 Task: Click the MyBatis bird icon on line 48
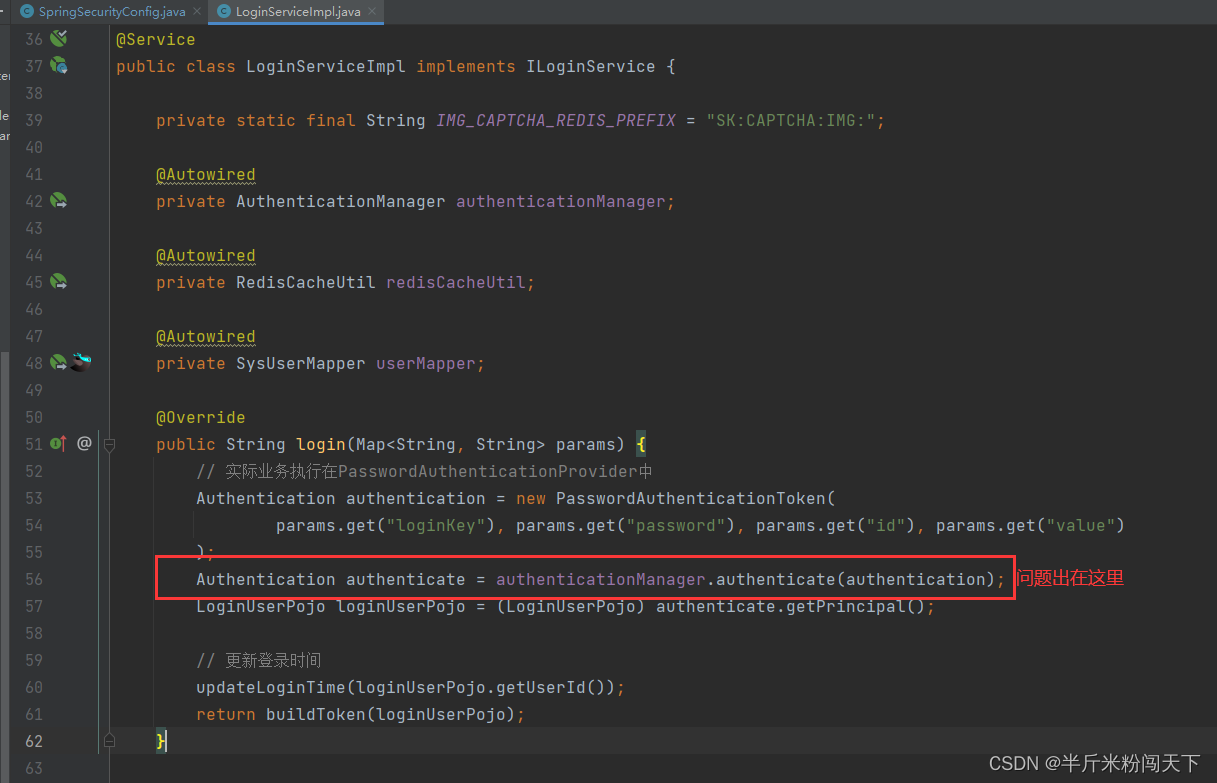click(80, 363)
